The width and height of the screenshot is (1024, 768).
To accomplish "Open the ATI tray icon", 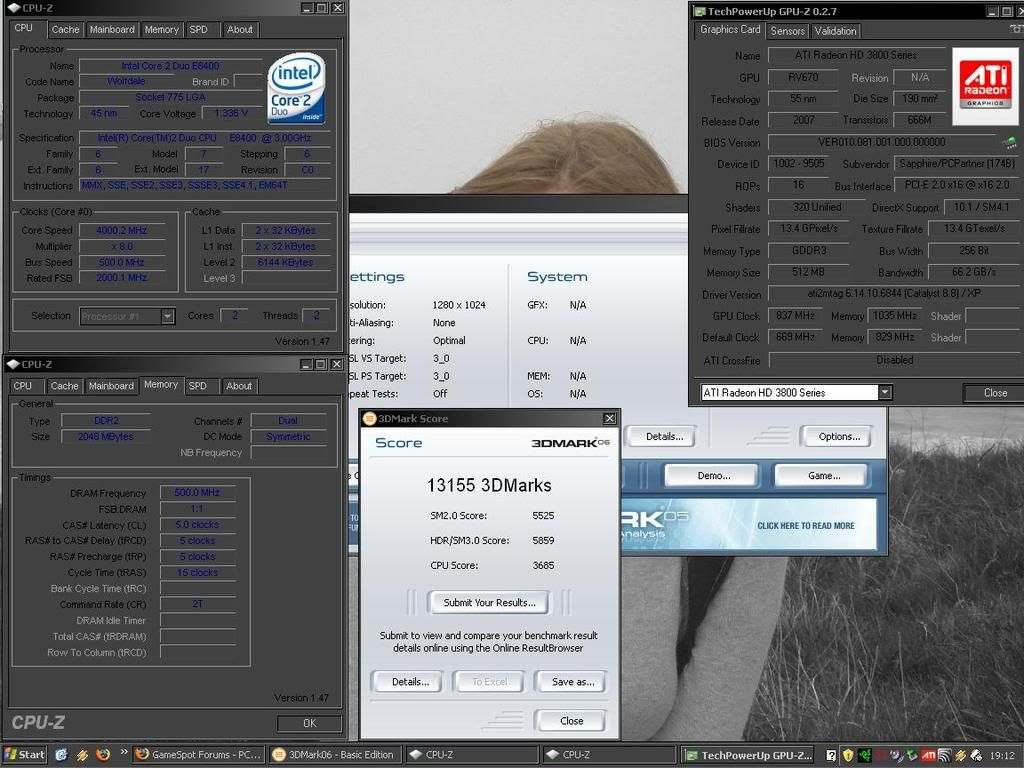I will (x=928, y=756).
